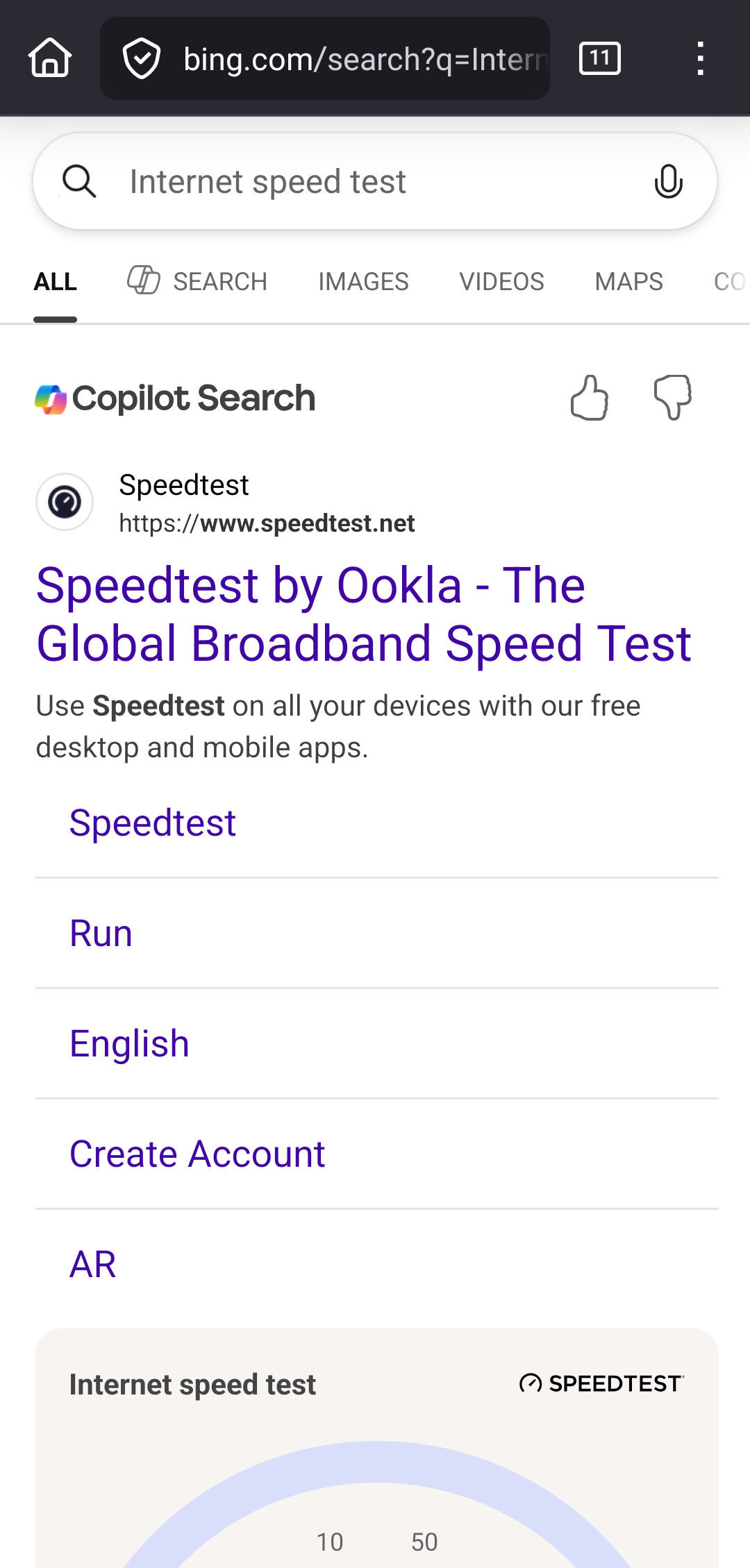
Task: Give thumbs up to Copilot Search
Action: (x=589, y=398)
